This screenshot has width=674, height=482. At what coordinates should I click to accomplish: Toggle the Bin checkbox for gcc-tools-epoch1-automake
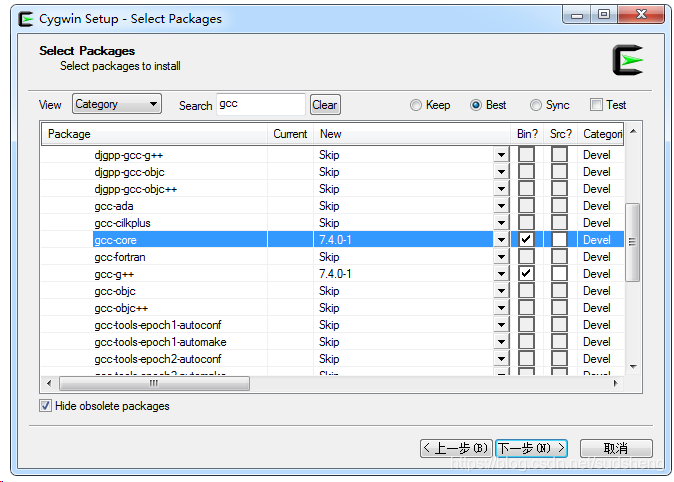(526, 342)
